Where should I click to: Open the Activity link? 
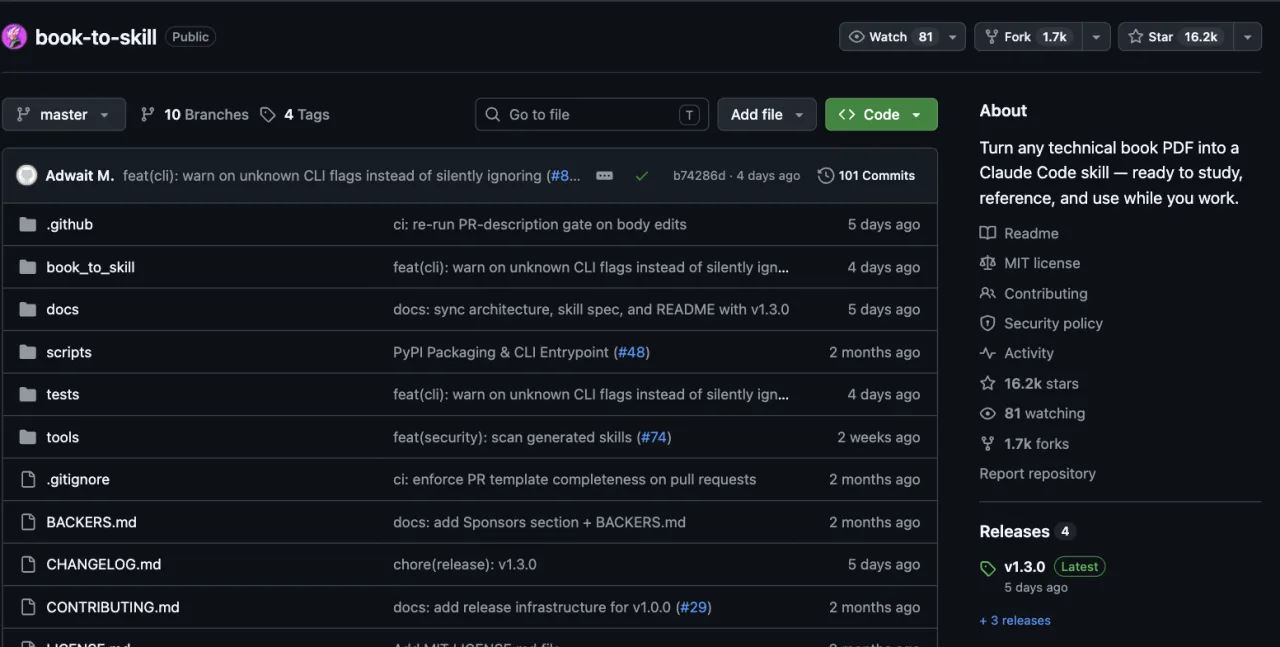coord(1029,353)
